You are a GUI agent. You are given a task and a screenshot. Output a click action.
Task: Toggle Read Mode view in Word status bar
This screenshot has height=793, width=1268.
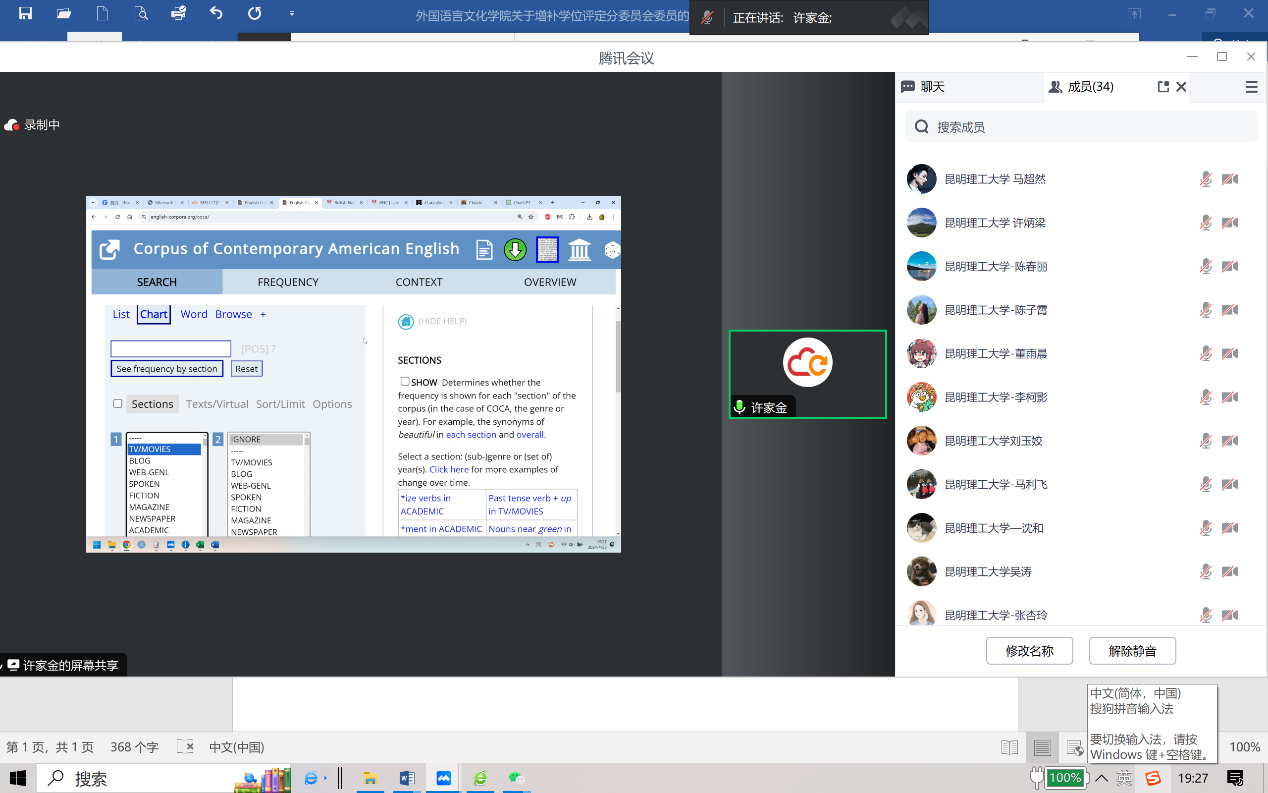tap(1009, 747)
